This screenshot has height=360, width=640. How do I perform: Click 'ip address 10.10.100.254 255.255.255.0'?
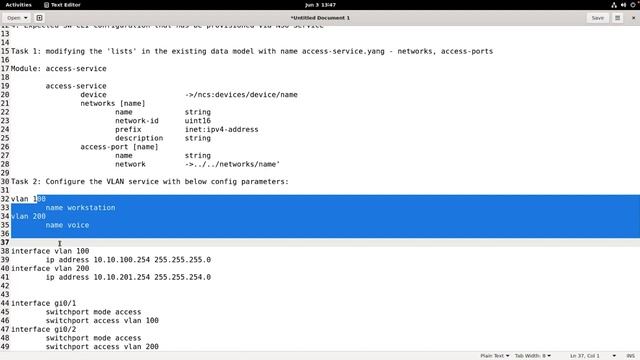point(128,260)
